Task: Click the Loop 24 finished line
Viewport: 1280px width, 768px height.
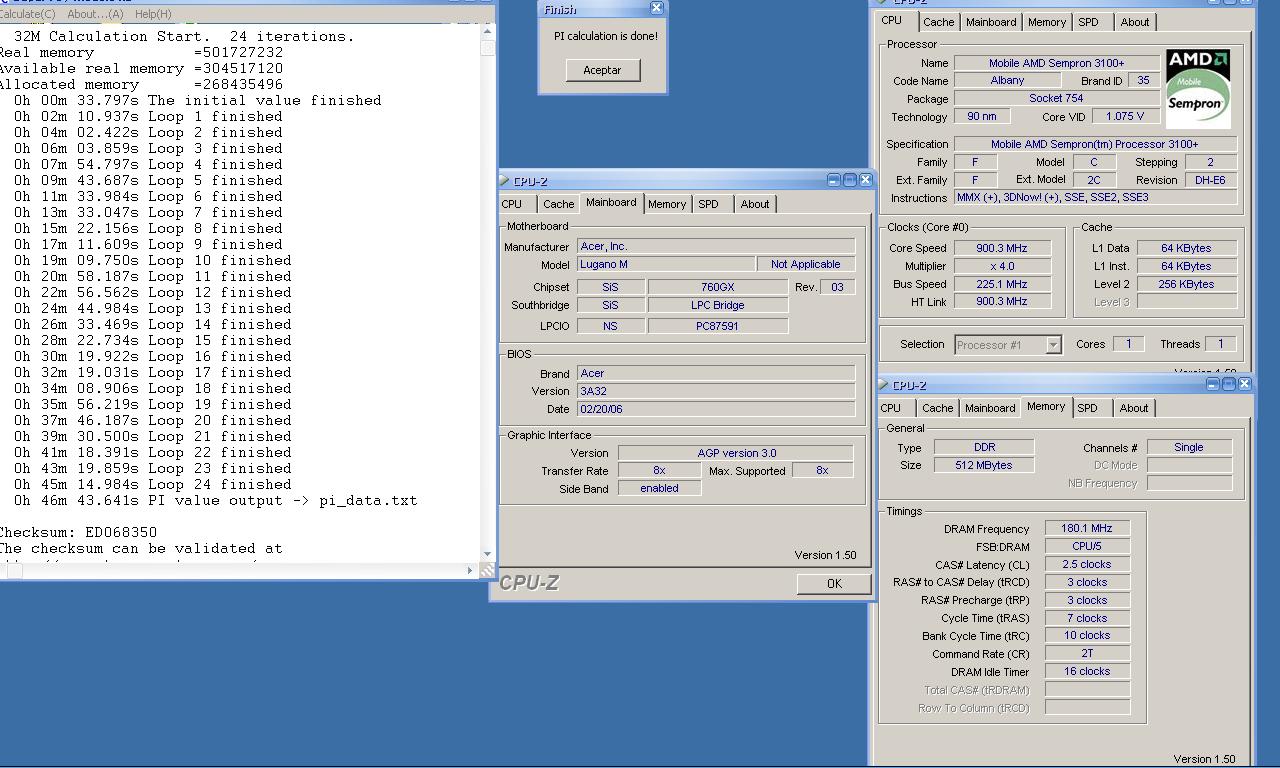Action: click(x=152, y=484)
